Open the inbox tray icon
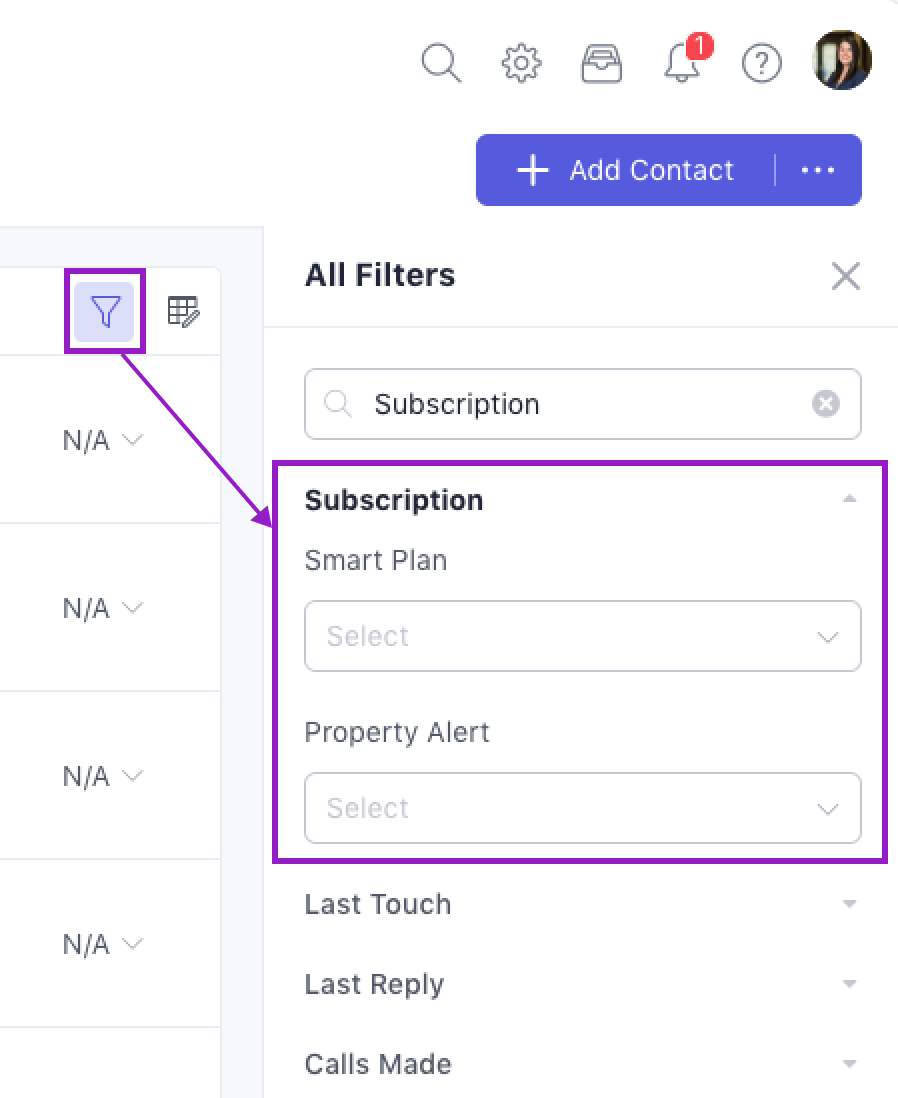Screen dimensions: 898x1098 click(602, 63)
